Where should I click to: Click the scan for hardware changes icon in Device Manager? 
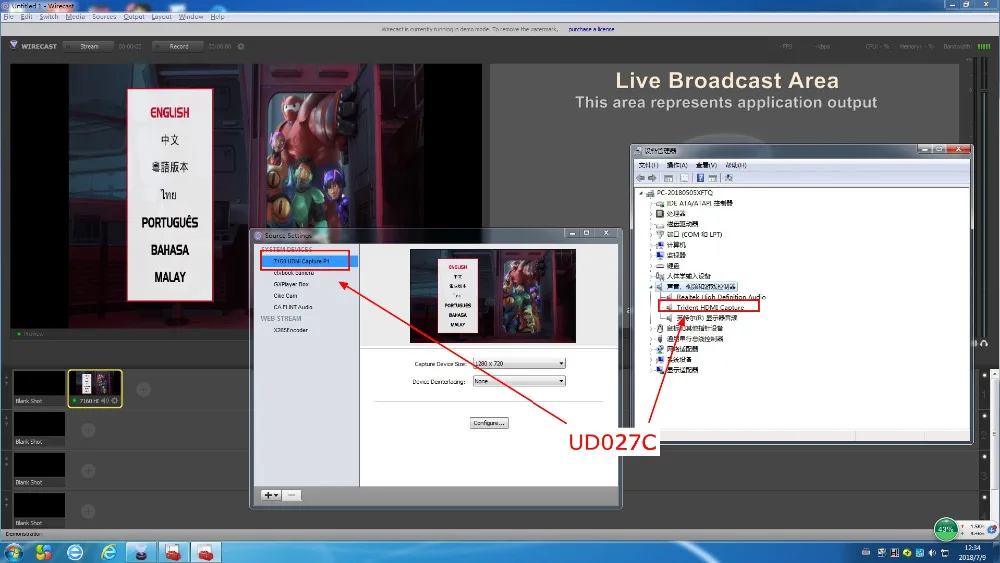click(728, 178)
